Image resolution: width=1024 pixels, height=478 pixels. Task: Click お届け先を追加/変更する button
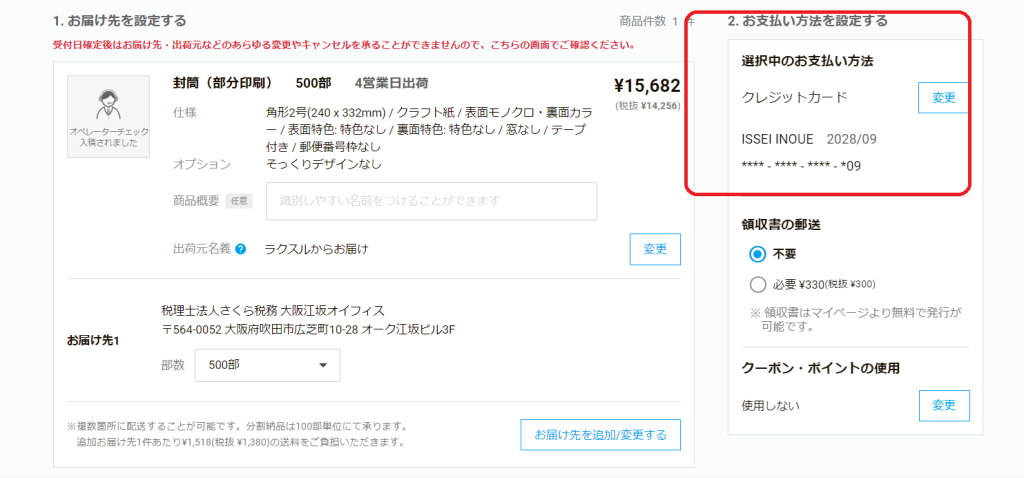(600, 435)
